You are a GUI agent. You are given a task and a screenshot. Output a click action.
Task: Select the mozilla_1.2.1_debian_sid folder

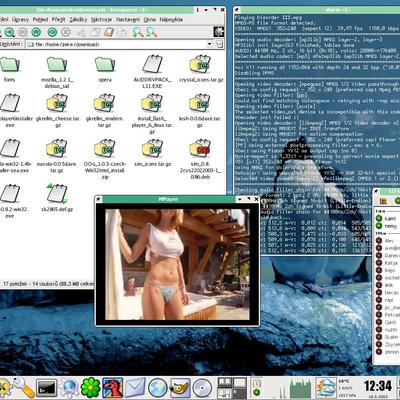(57, 72)
